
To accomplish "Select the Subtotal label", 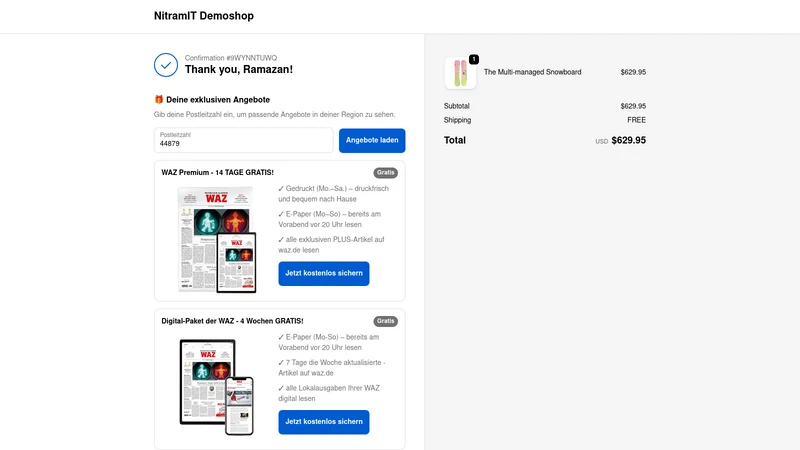I will (457, 106).
